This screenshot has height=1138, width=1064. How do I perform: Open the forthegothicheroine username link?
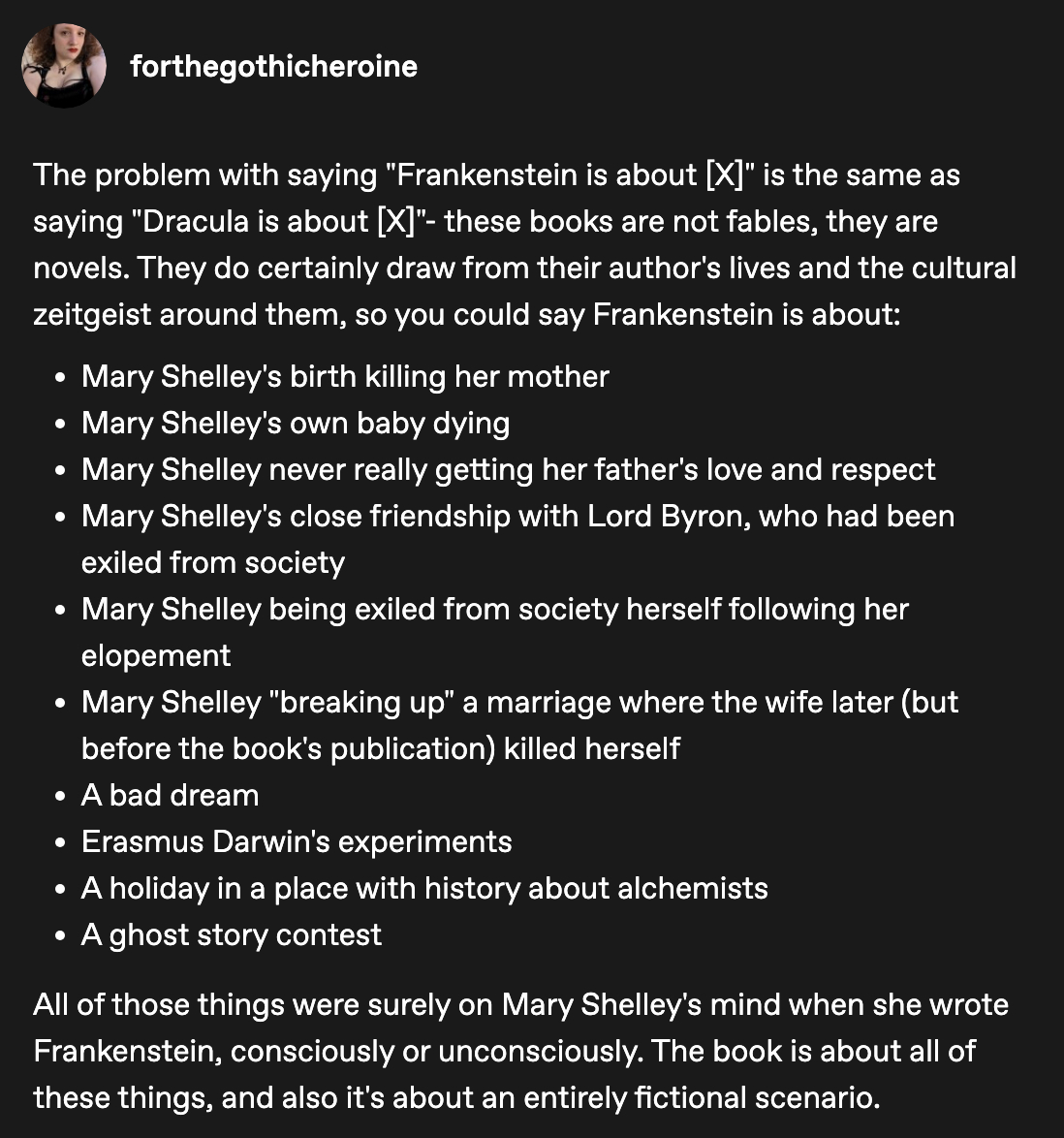273,66
